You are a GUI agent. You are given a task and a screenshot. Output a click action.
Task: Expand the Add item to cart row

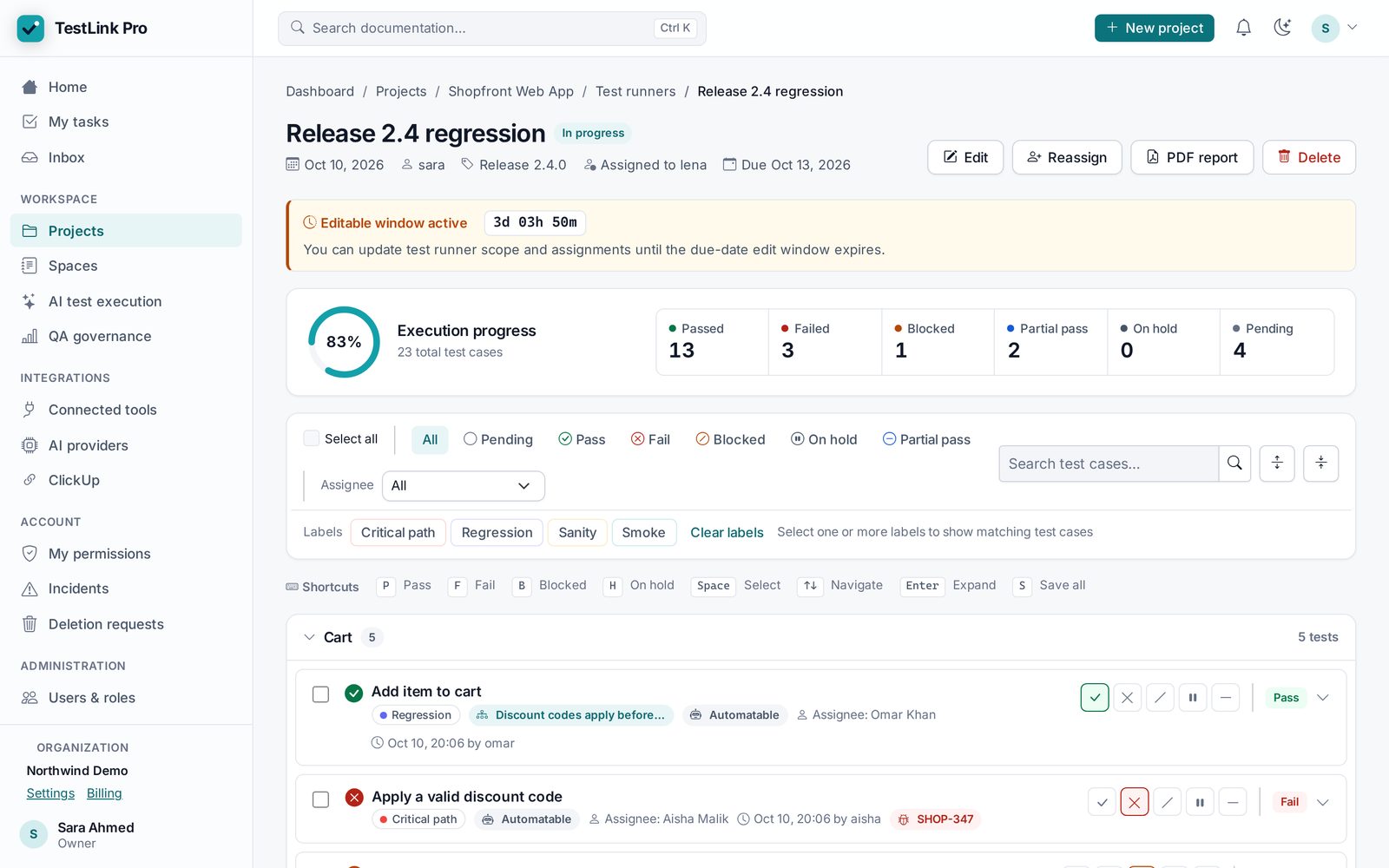tap(1322, 697)
